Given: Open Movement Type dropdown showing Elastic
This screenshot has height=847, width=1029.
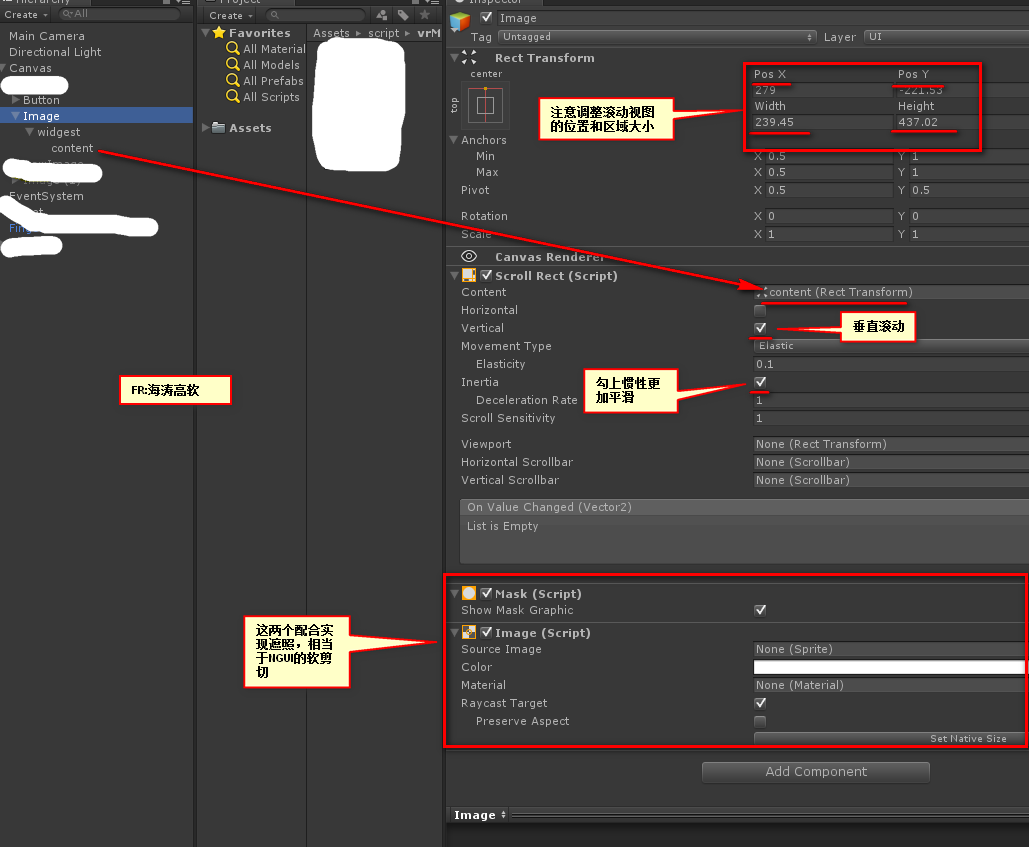Looking at the screenshot, I should (x=891, y=346).
